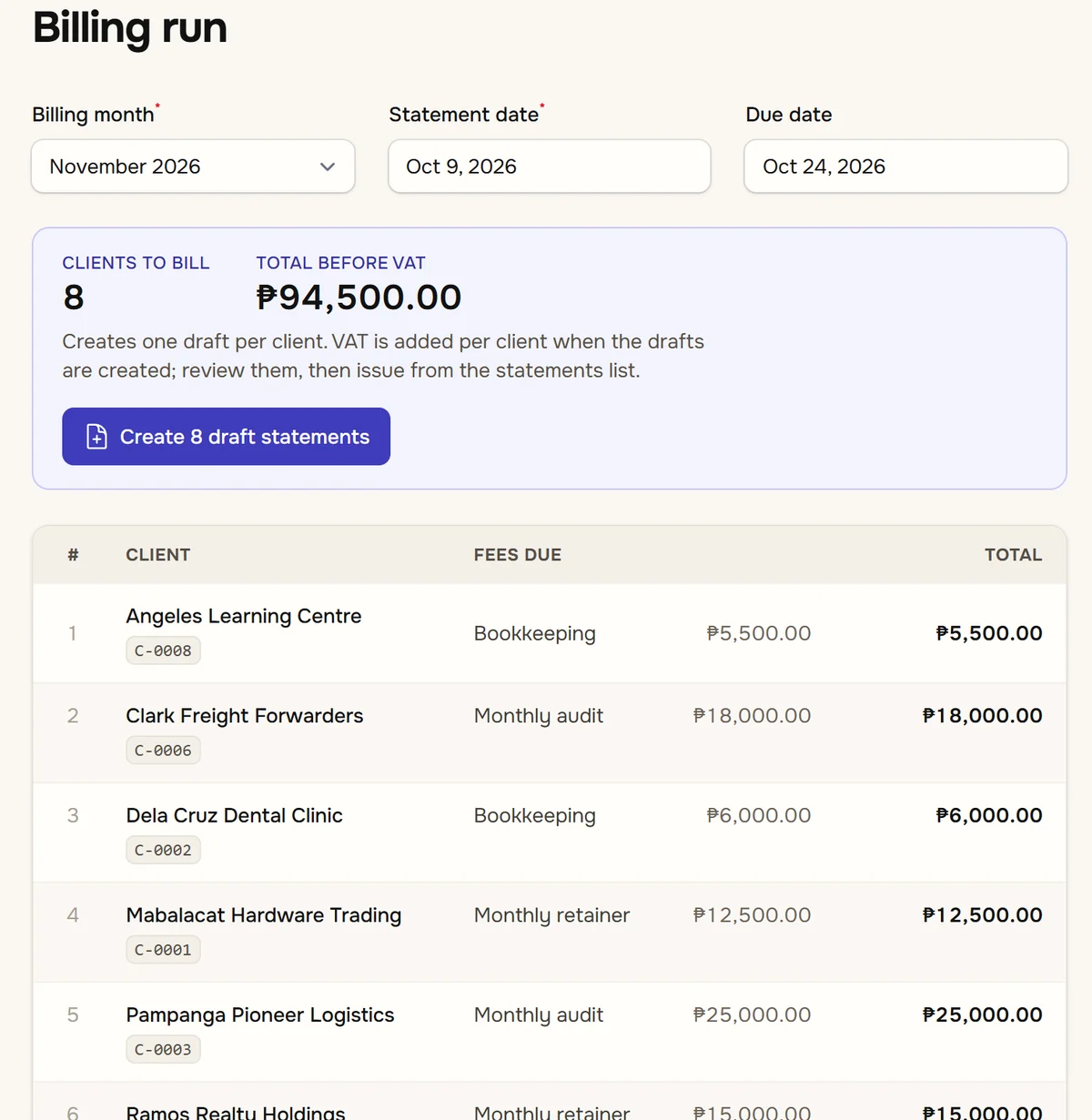Click the FEES DUE column header
1092x1120 pixels.
(x=518, y=555)
